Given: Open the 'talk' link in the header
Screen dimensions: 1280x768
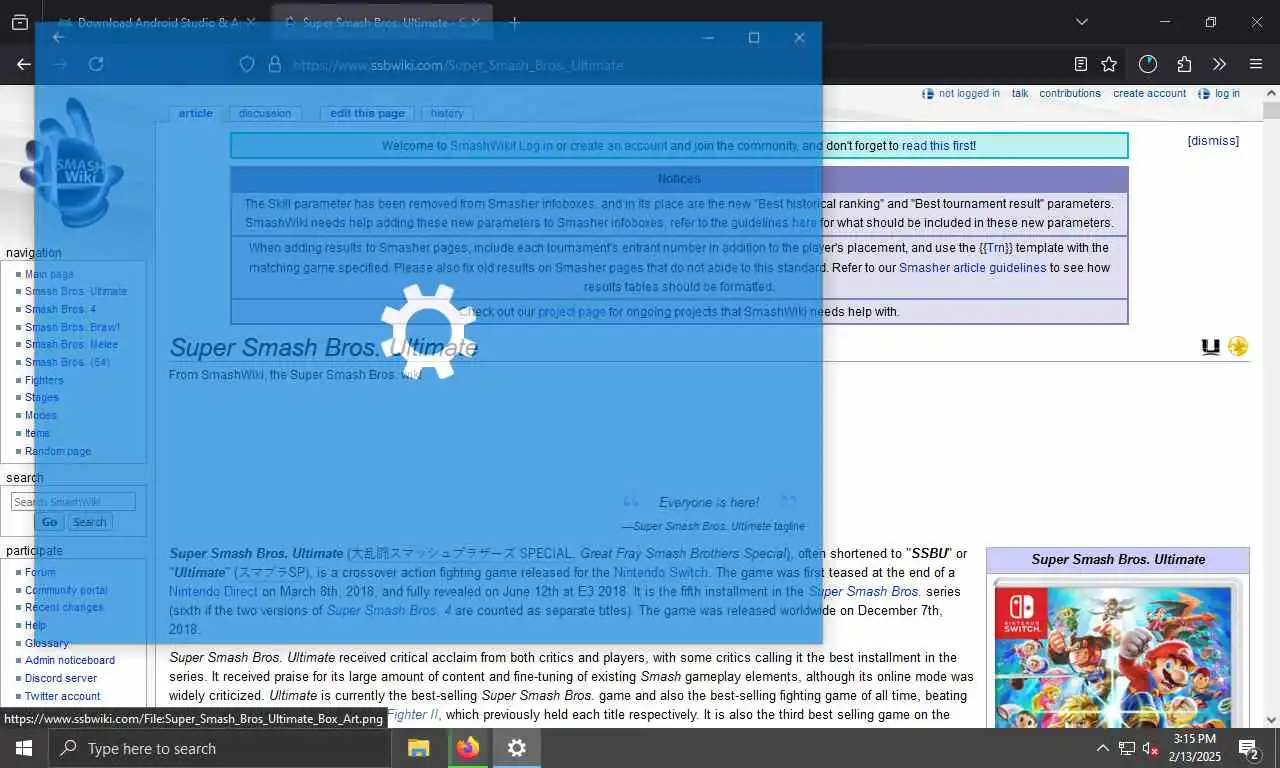Looking at the screenshot, I should click(1020, 93).
